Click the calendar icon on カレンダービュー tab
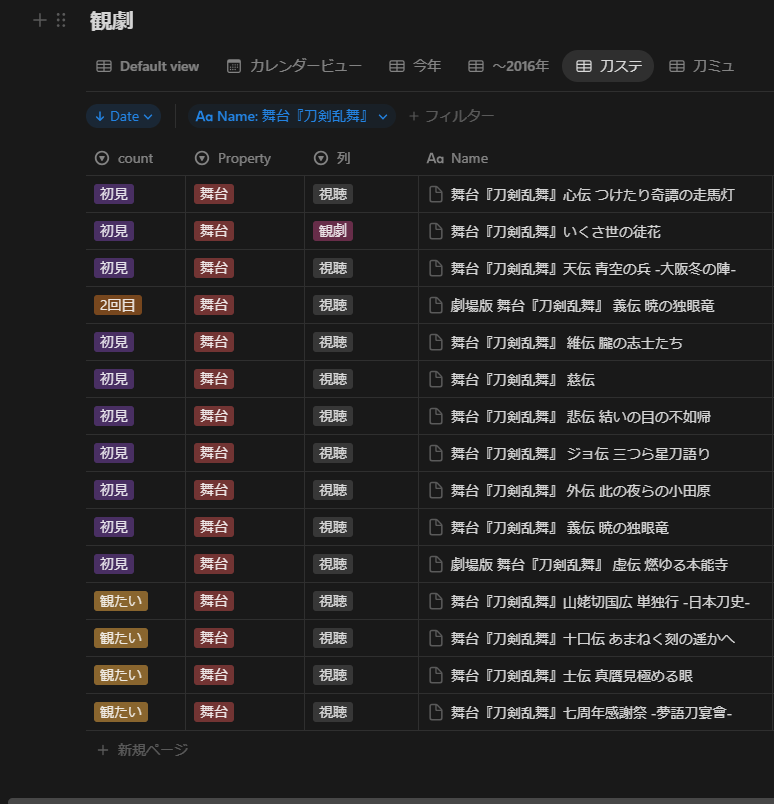The height and width of the screenshot is (804, 774). click(234, 66)
